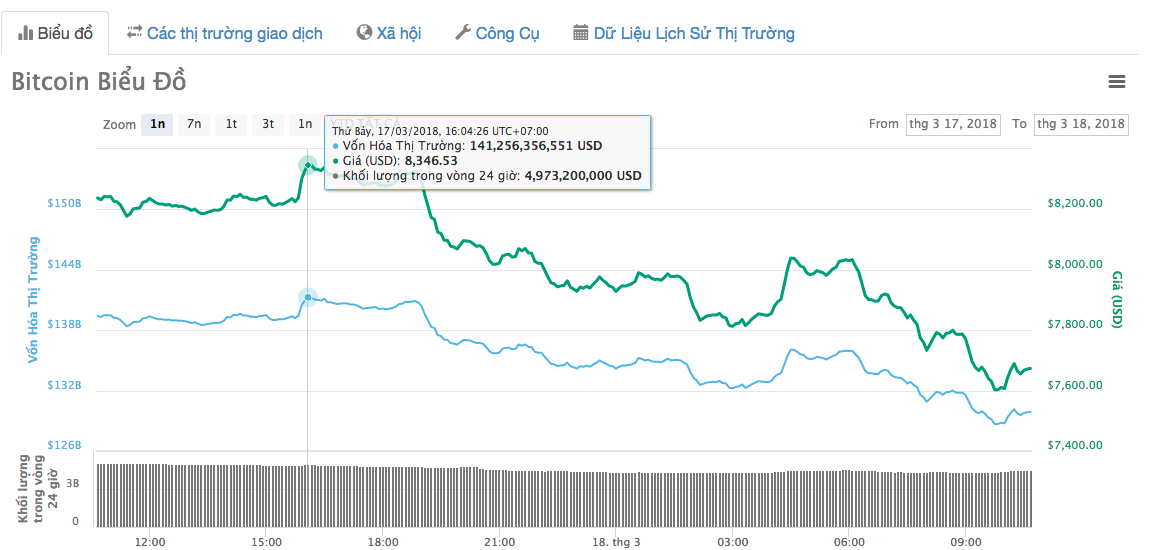Click the bar chart icon on Biểu đồ tab
Viewport: 1154px width, 550px height.
point(26,33)
